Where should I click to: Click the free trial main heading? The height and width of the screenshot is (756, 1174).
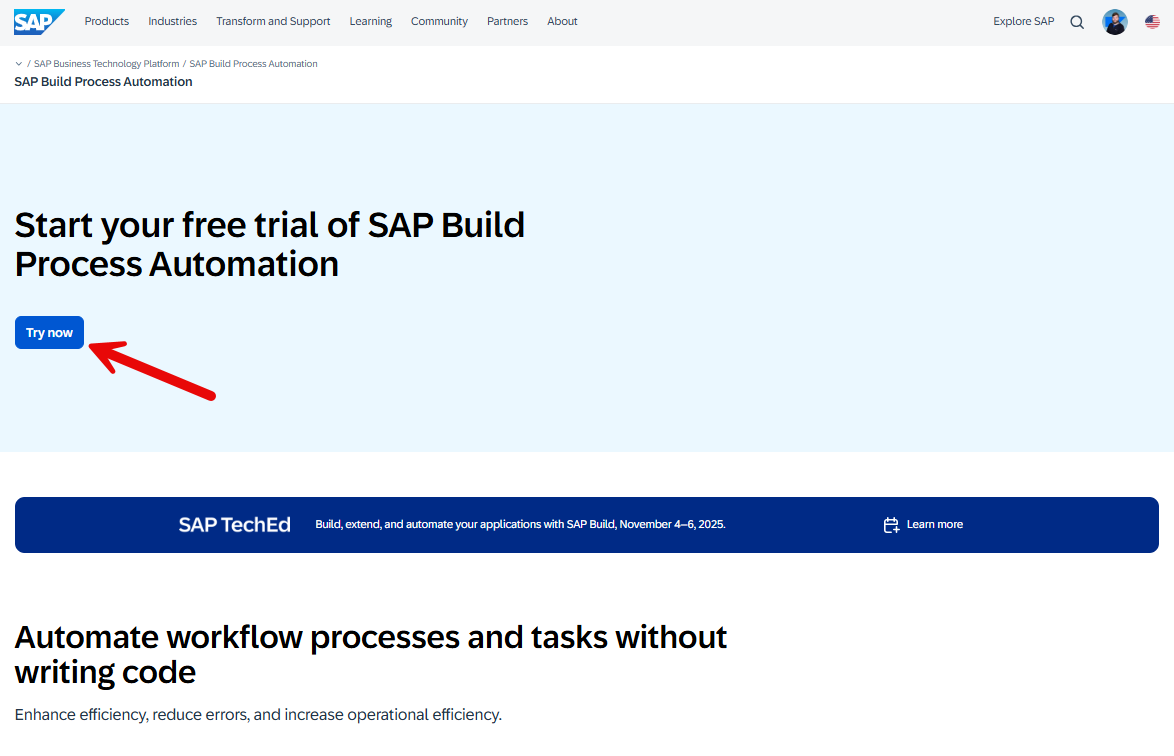(270, 245)
